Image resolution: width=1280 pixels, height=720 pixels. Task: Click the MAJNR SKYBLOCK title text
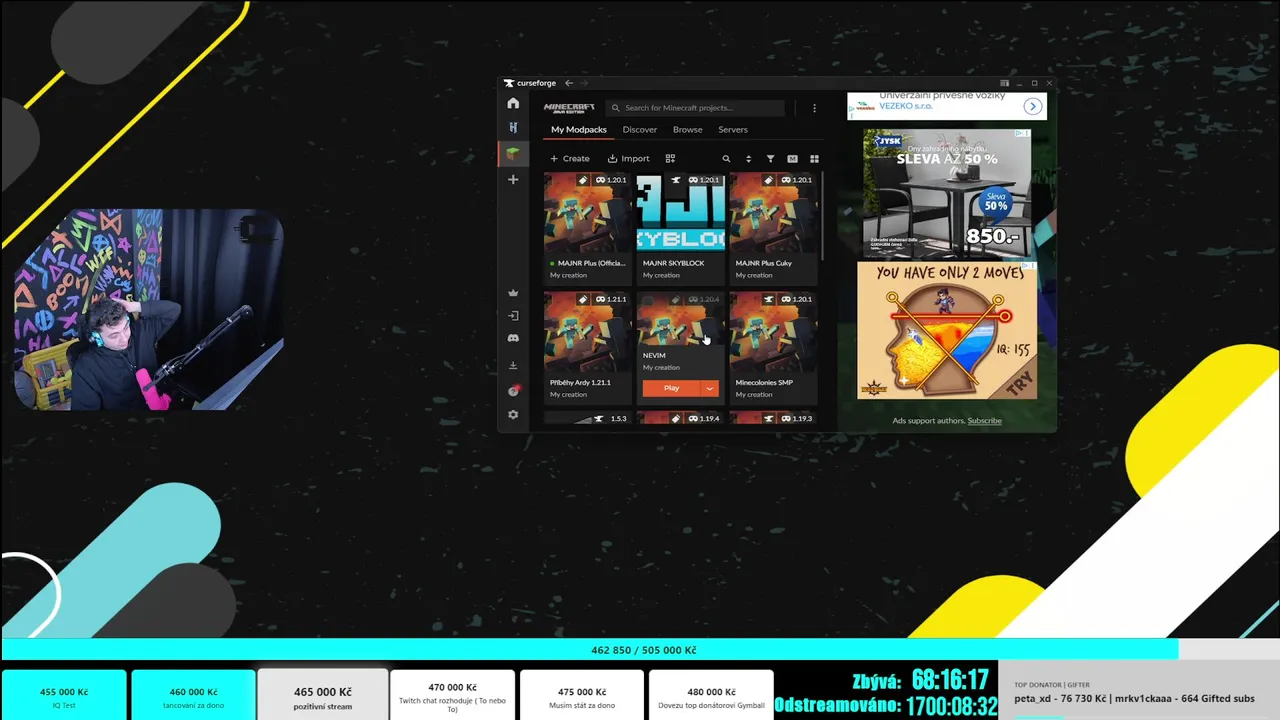[x=673, y=263]
